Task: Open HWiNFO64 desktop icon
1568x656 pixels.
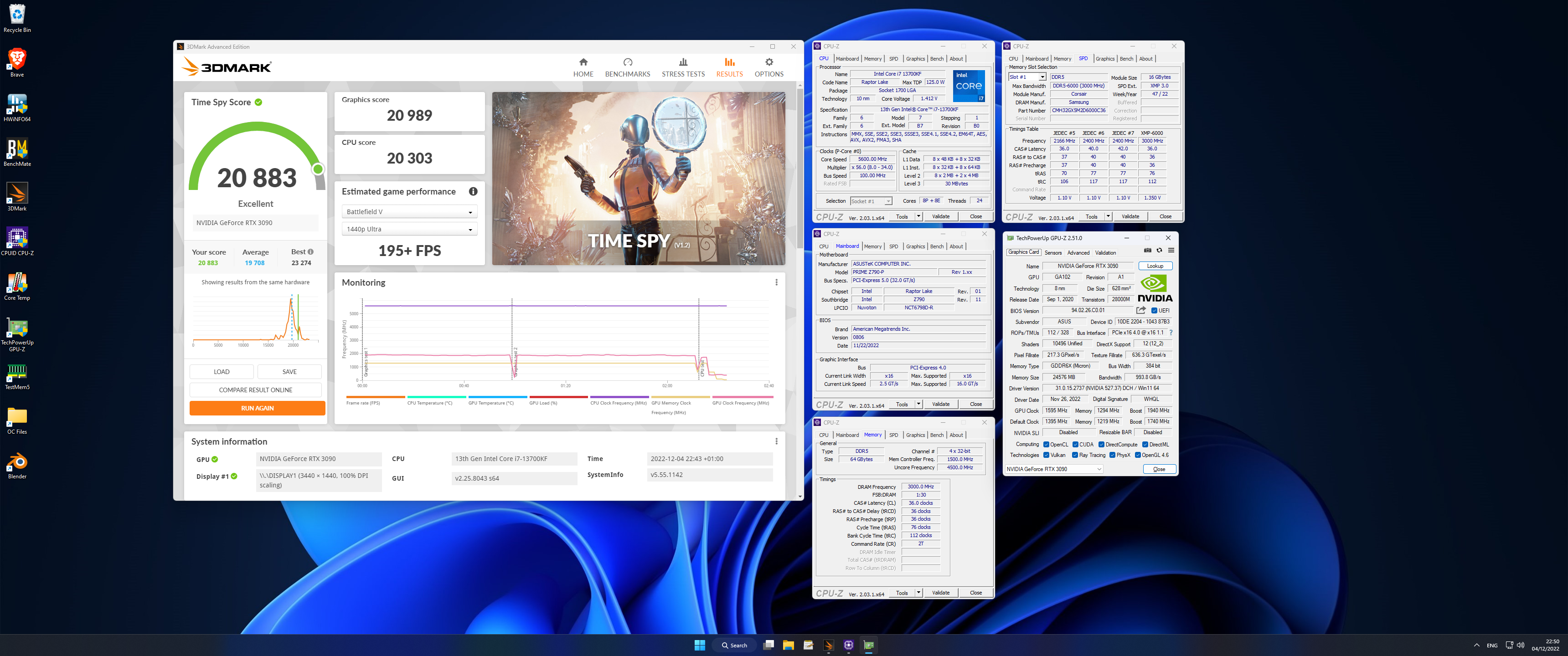Action: point(17,108)
